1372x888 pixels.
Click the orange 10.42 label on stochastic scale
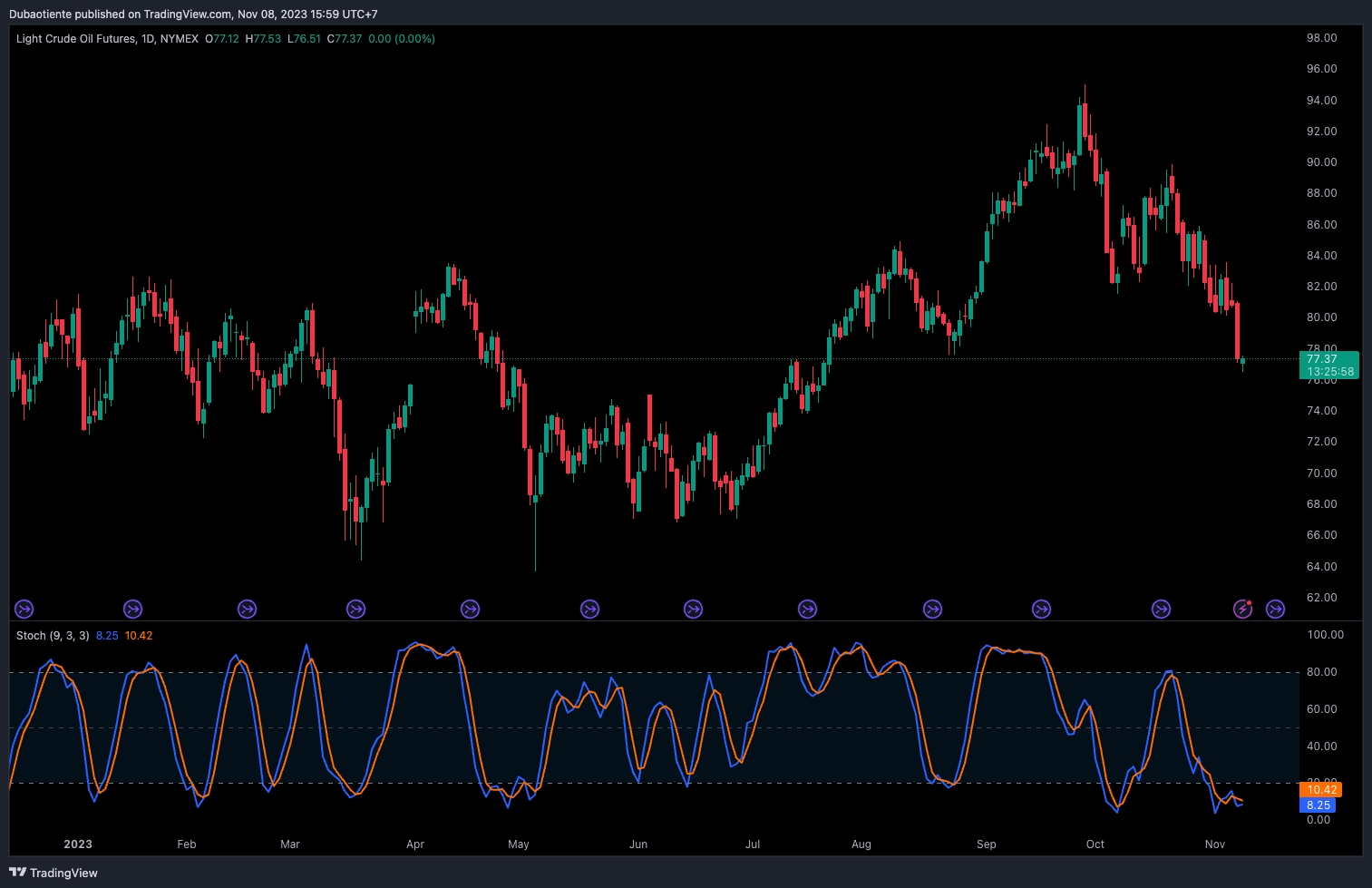(1322, 790)
